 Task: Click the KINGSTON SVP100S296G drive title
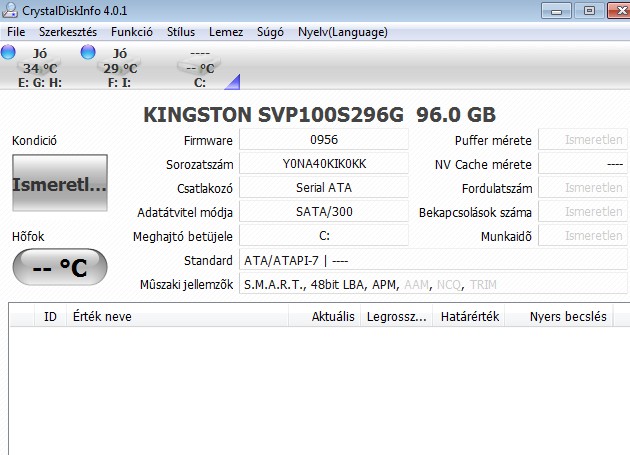click(319, 115)
